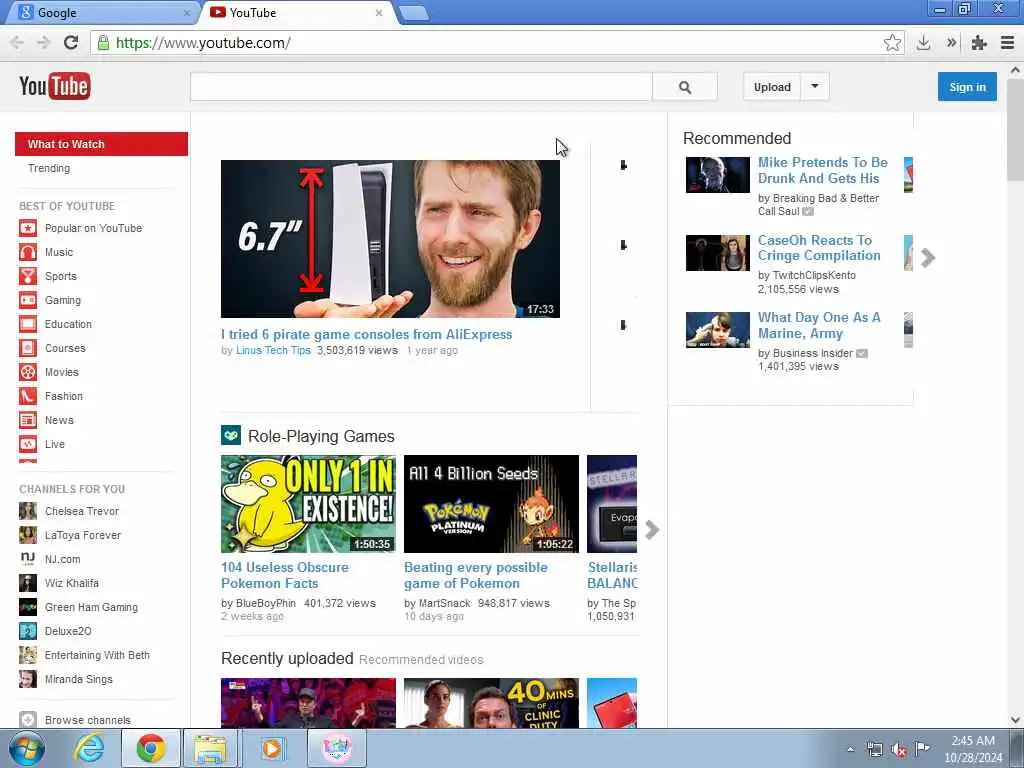Image resolution: width=1024 pixels, height=768 pixels.
Task: Click the Chelsea Trevor channel avatar
Action: [x=27, y=511]
